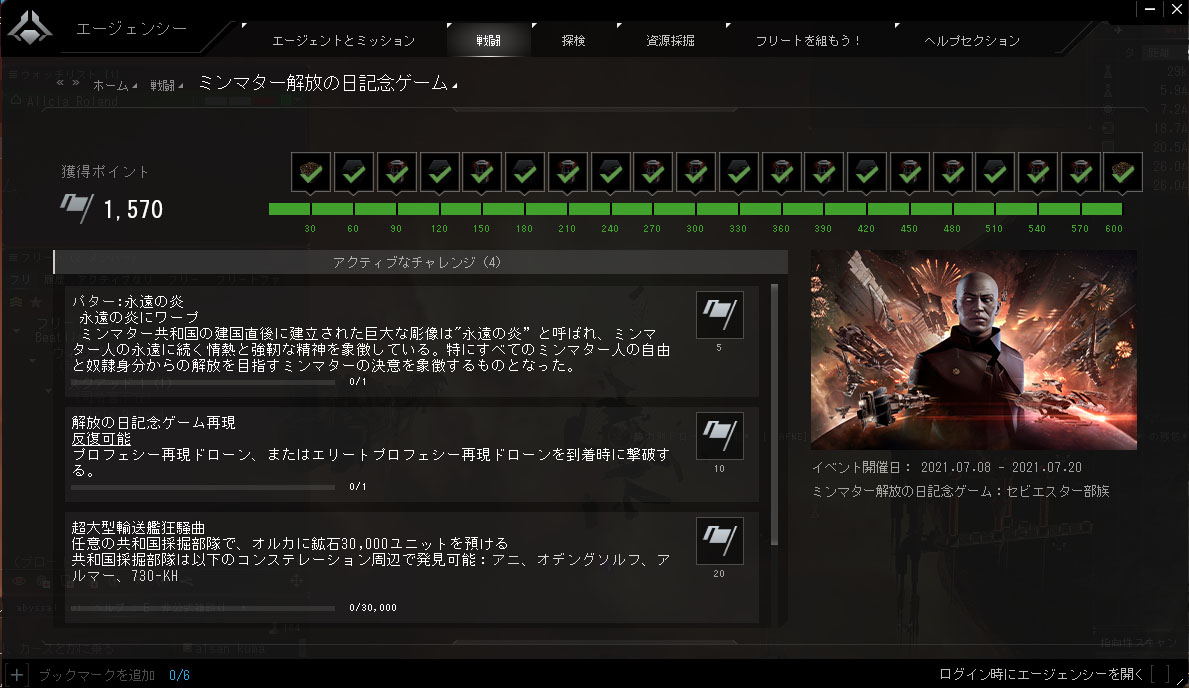Click the 0/30,000 progress bar
Screen dimensions: 1189x688
coord(202,608)
